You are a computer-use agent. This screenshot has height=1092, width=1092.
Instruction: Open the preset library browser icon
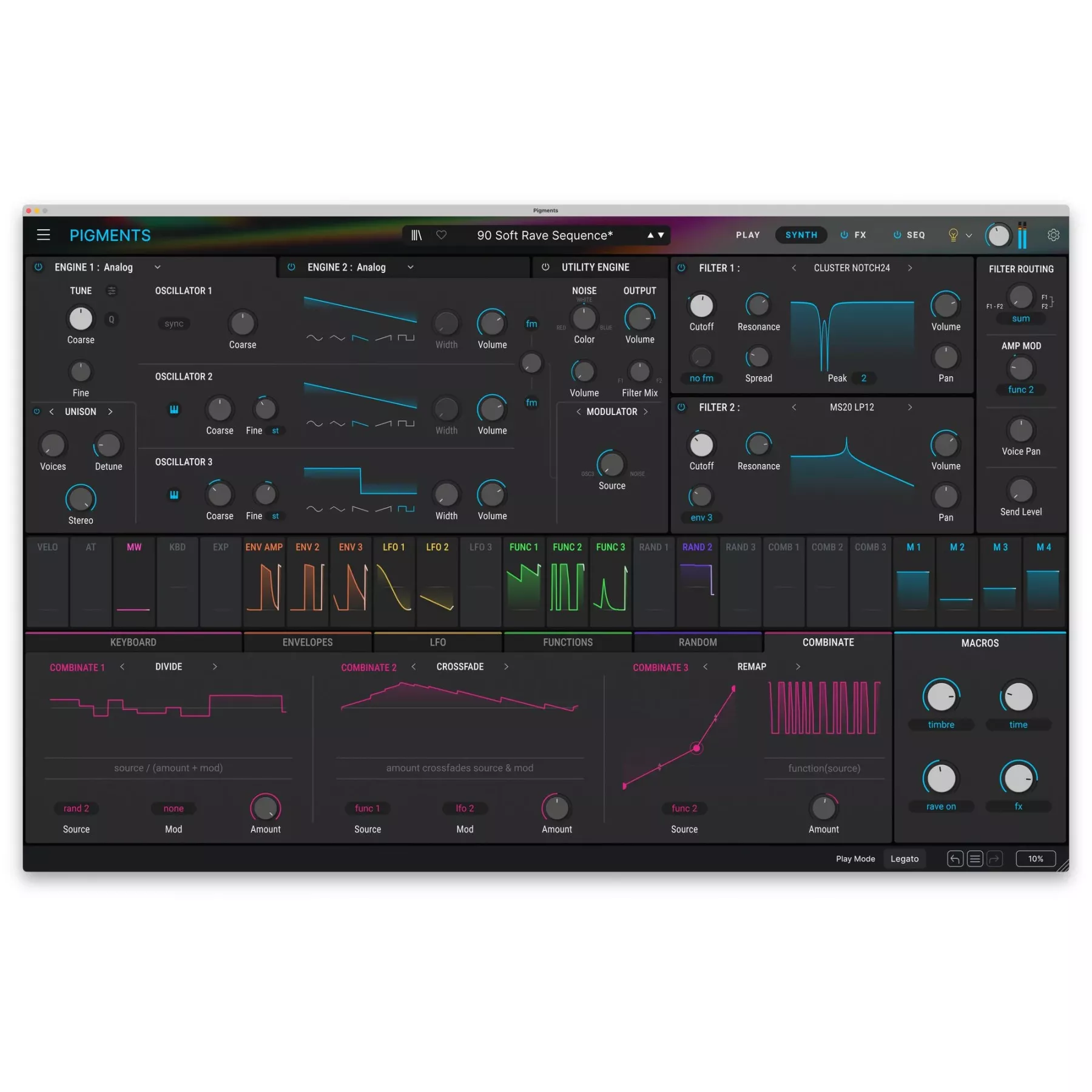[x=416, y=235]
